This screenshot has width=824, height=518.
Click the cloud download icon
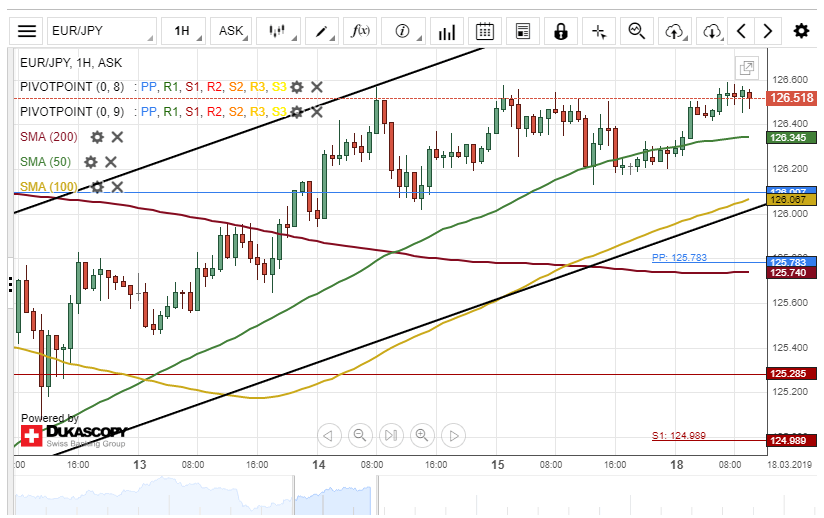tap(712, 31)
